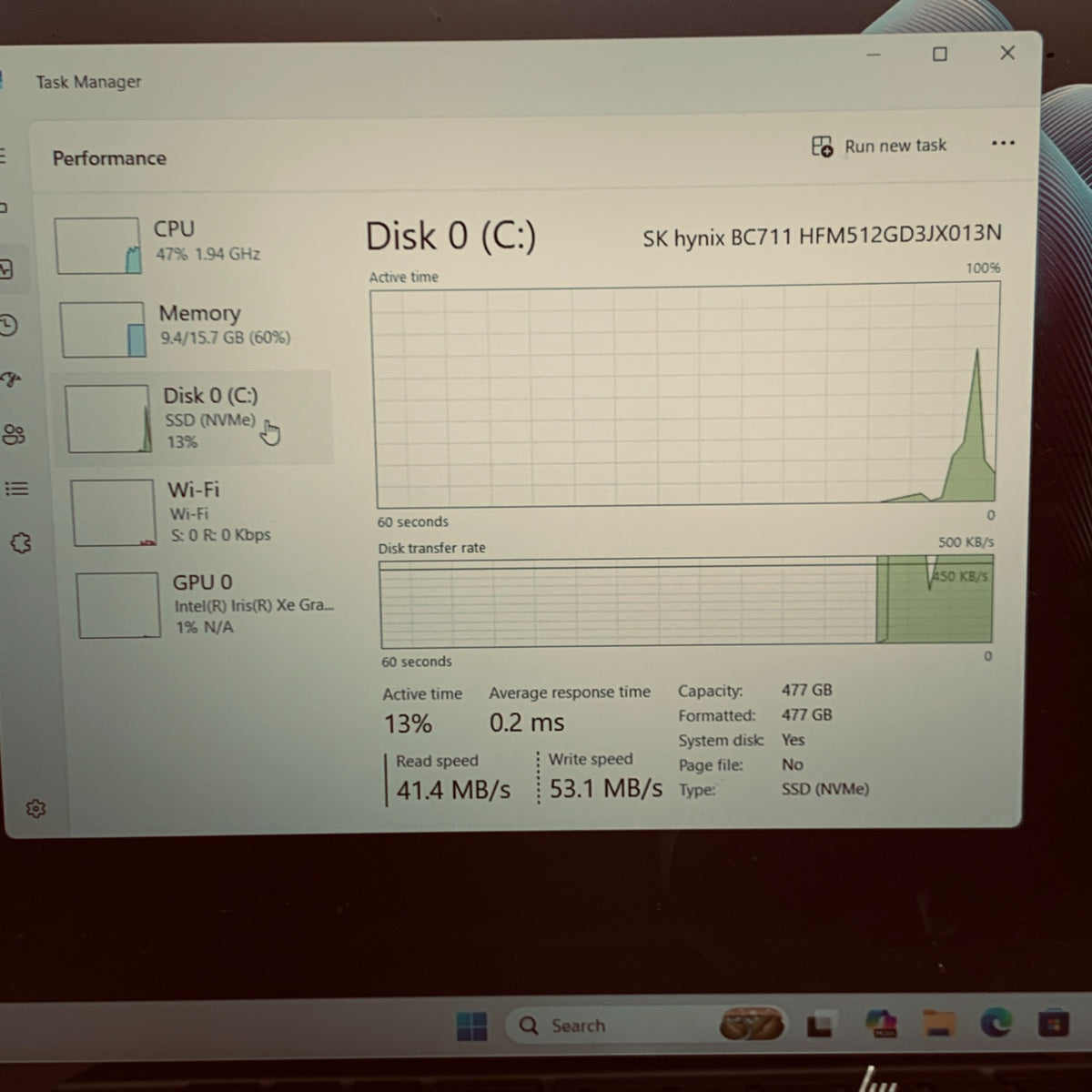Open the Startup apps page icon
The width and height of the screenshot is (1092, 1092).
[x=9, y=379]
